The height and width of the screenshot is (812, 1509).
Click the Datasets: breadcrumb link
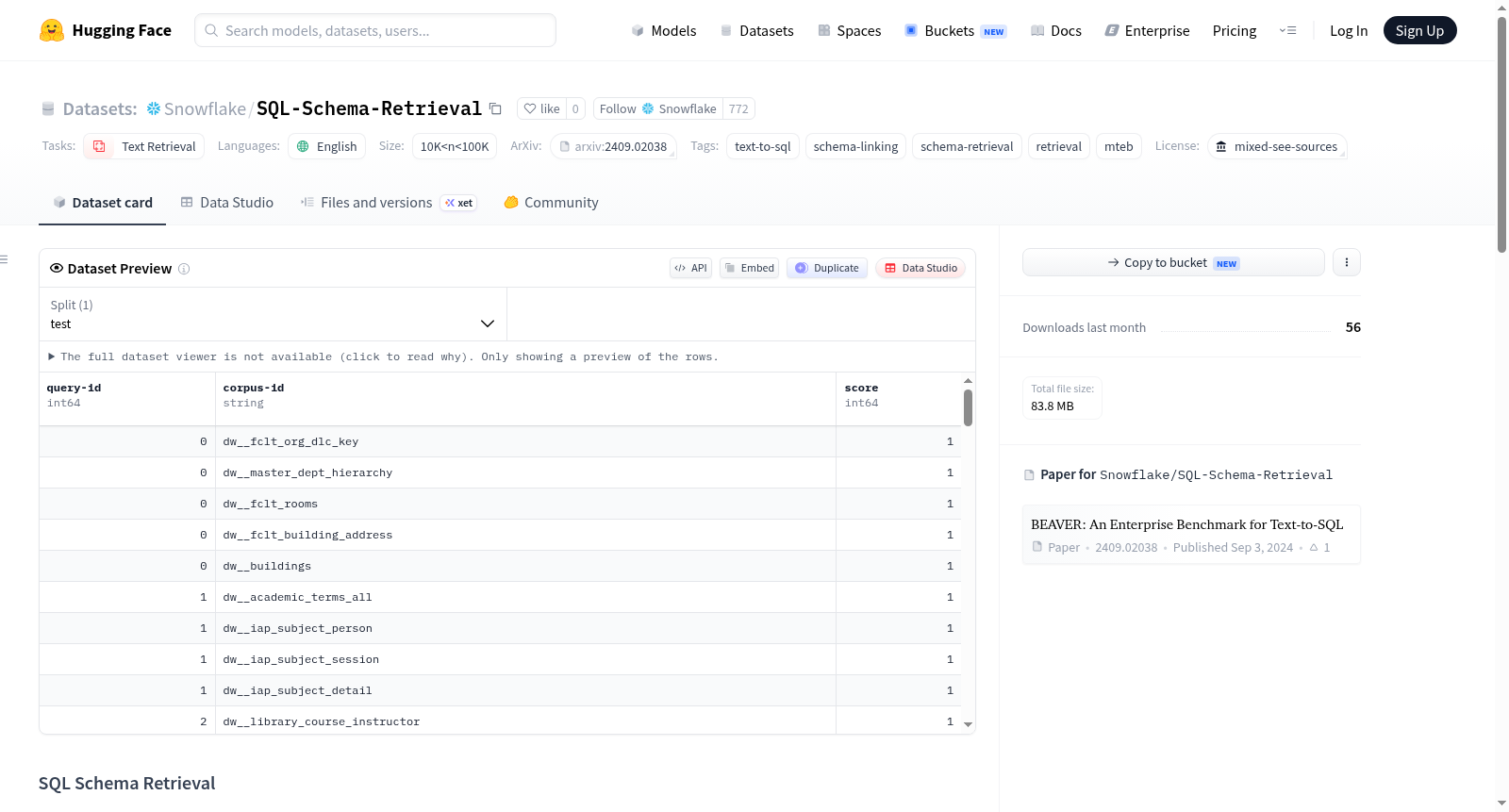pos(100,108)
